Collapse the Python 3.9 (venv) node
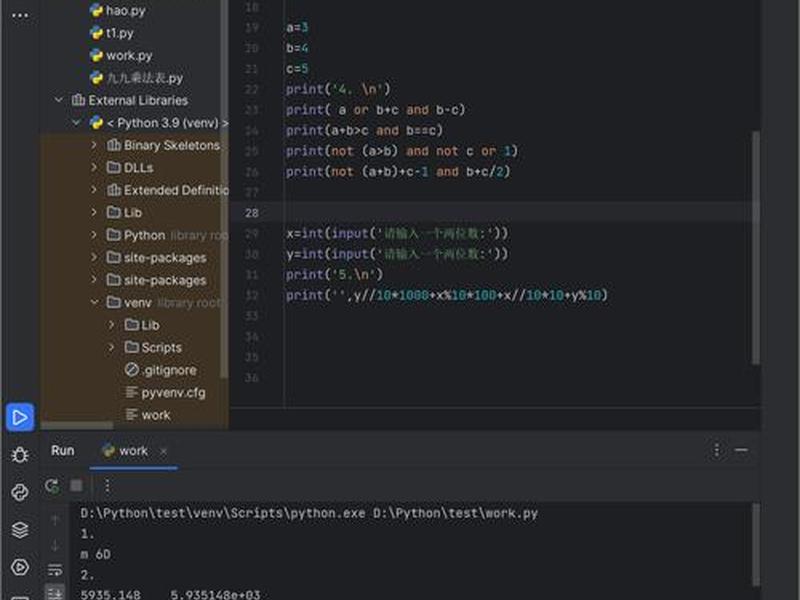 pos(77,122)
